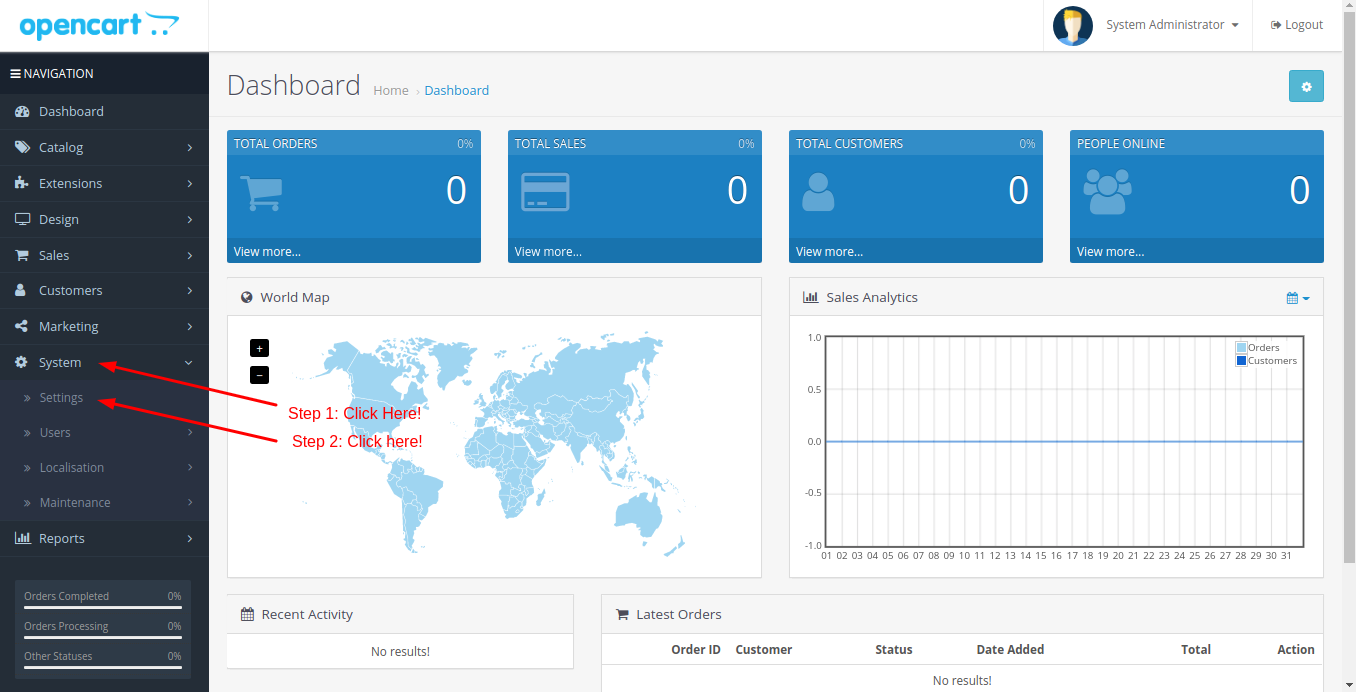Click the navigation hamburger icon

click(15, 74)
